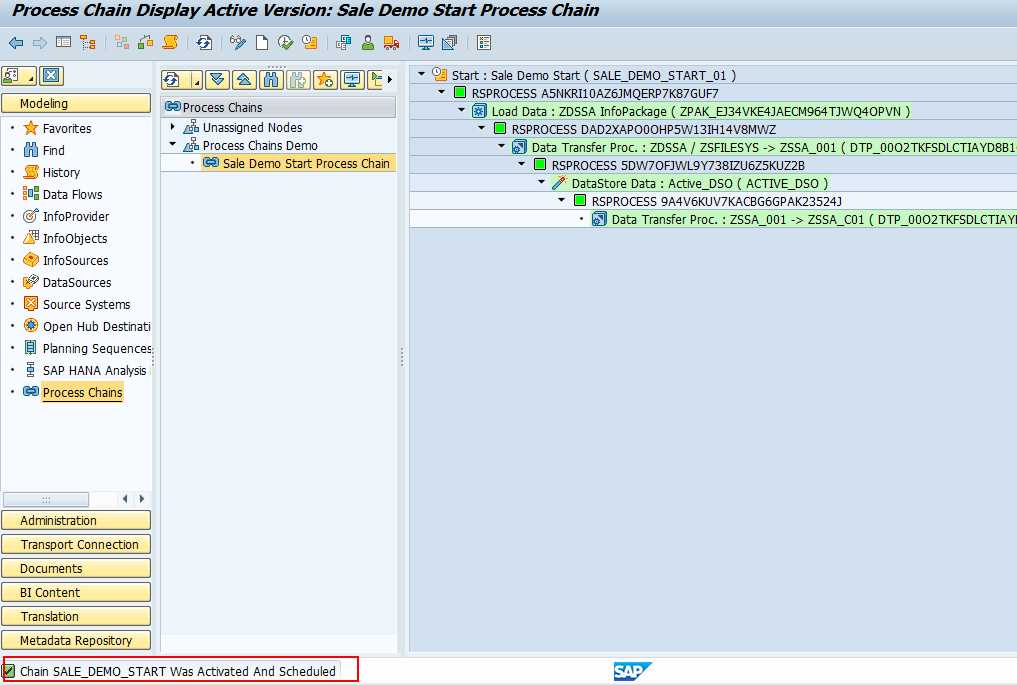
Task: Click the green-and-orange nodes network icon
Action: (122, 43)
